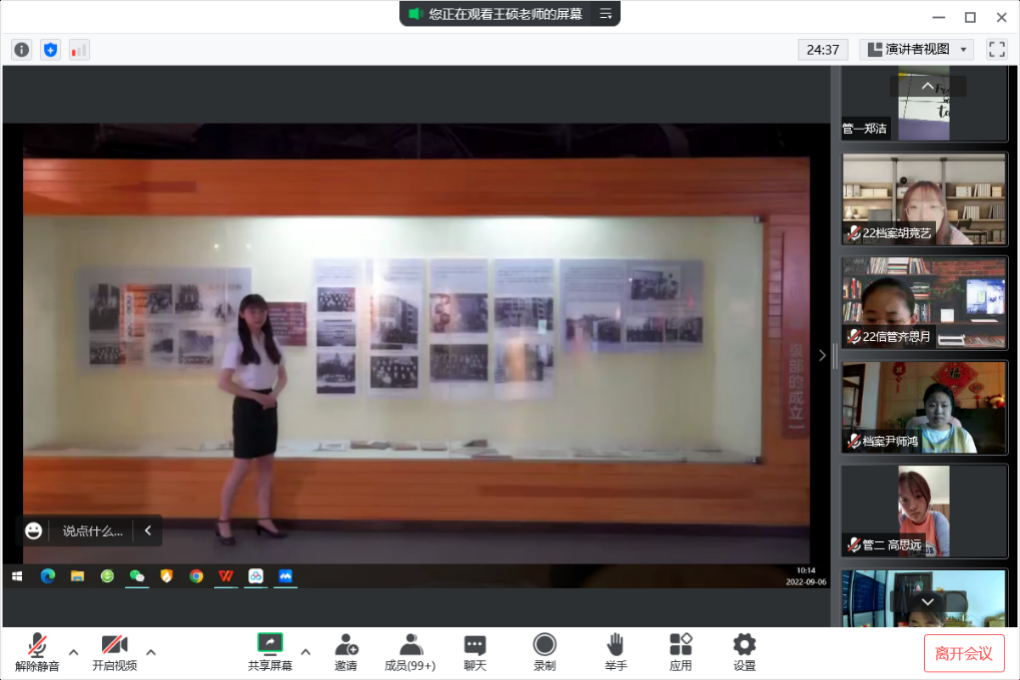Open the blue security shield icon
Screen dimensions: 1020x680
(x=50, y=49)
